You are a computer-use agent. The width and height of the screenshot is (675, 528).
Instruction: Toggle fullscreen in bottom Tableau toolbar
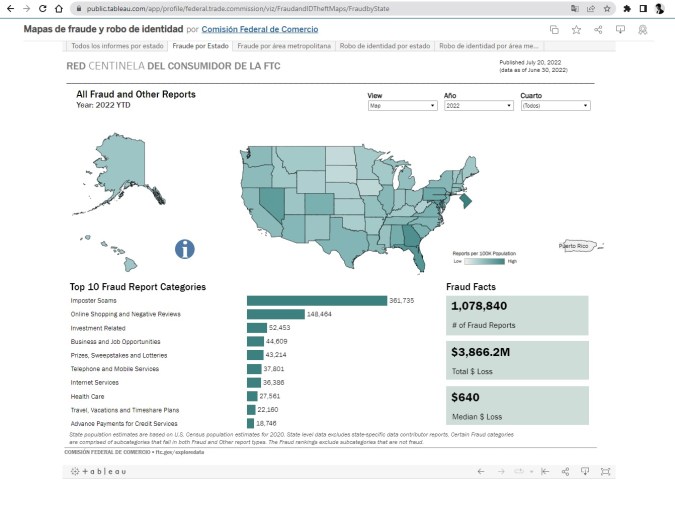(605, 471)
